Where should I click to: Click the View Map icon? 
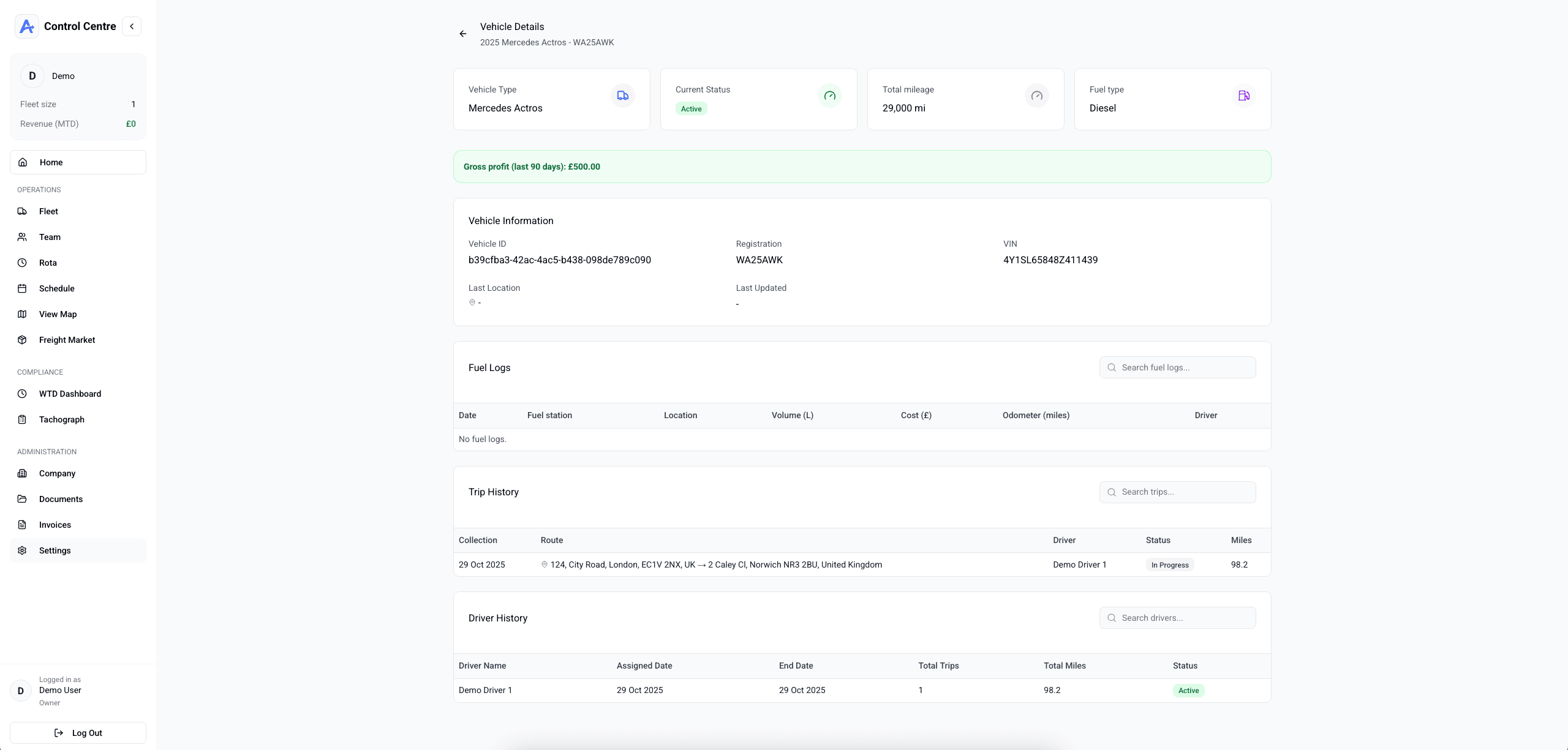pos(22,314)
